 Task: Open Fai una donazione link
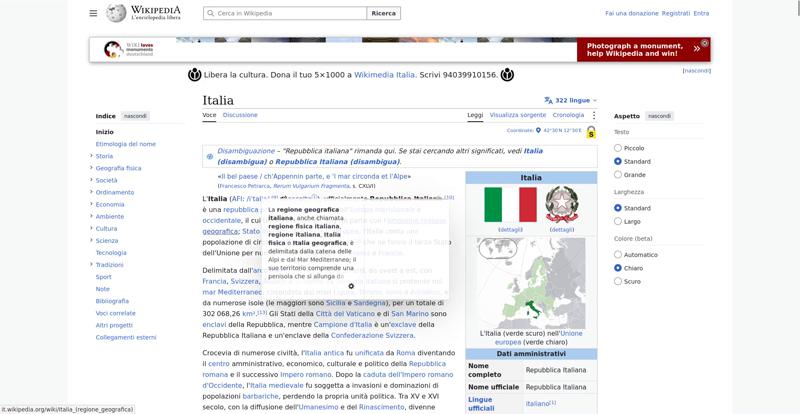632,13
